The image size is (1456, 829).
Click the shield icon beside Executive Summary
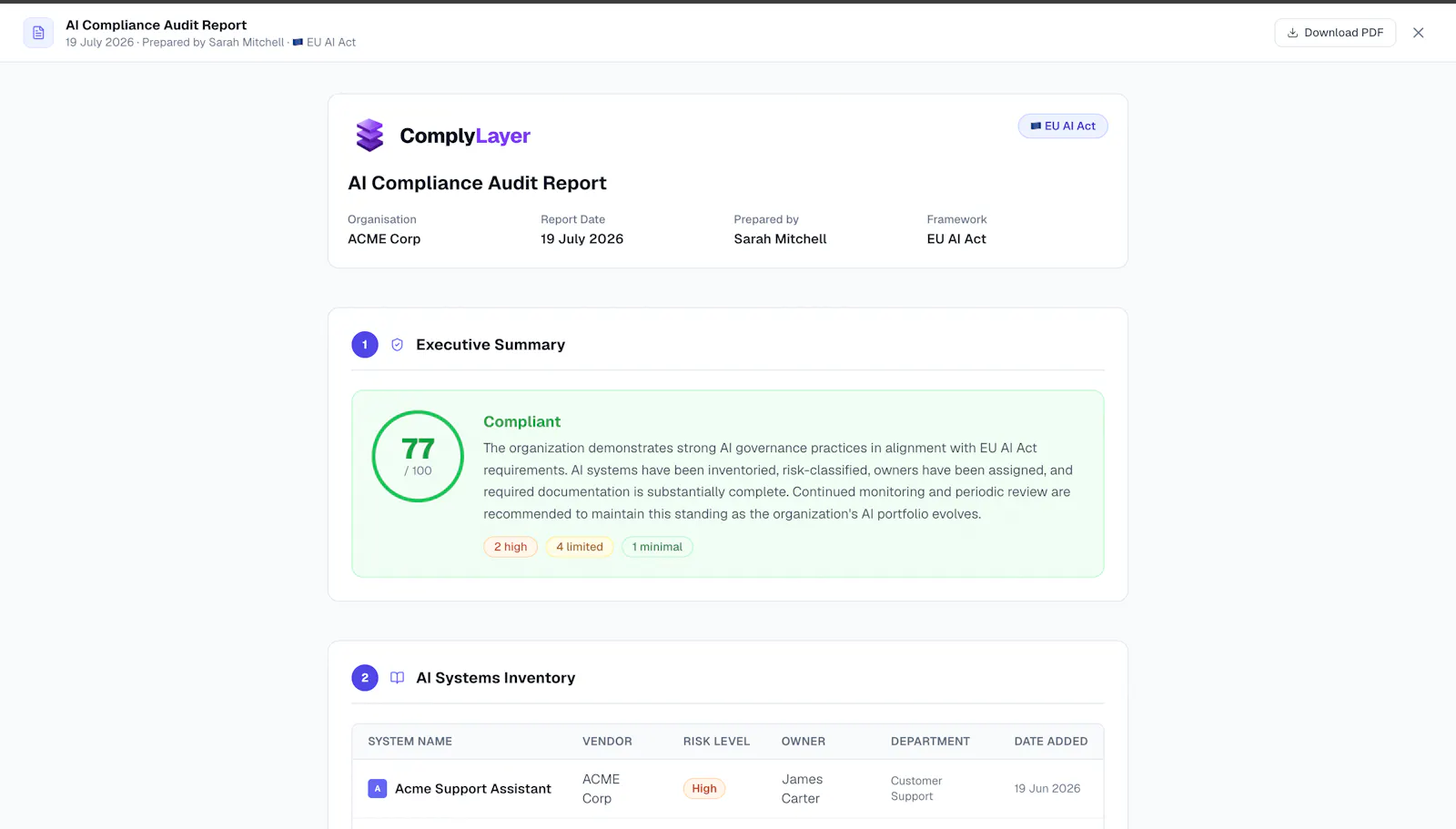(397, 345)
